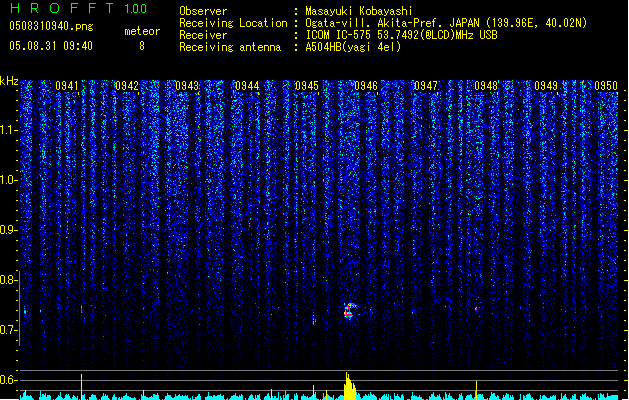Click the meteor count value 8

pos(142,46)
